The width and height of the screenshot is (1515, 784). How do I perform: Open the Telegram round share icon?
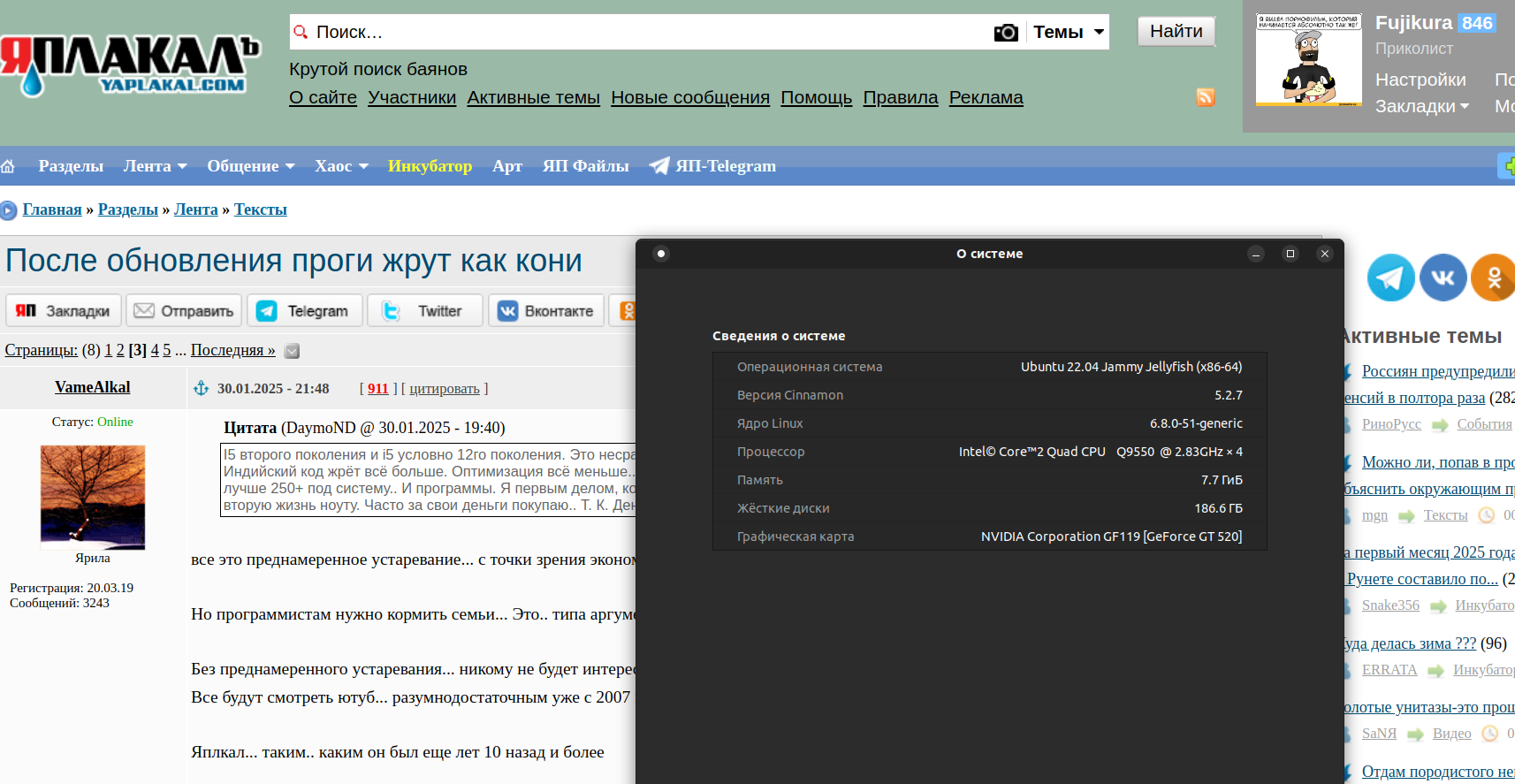[x=1390, y=278]
